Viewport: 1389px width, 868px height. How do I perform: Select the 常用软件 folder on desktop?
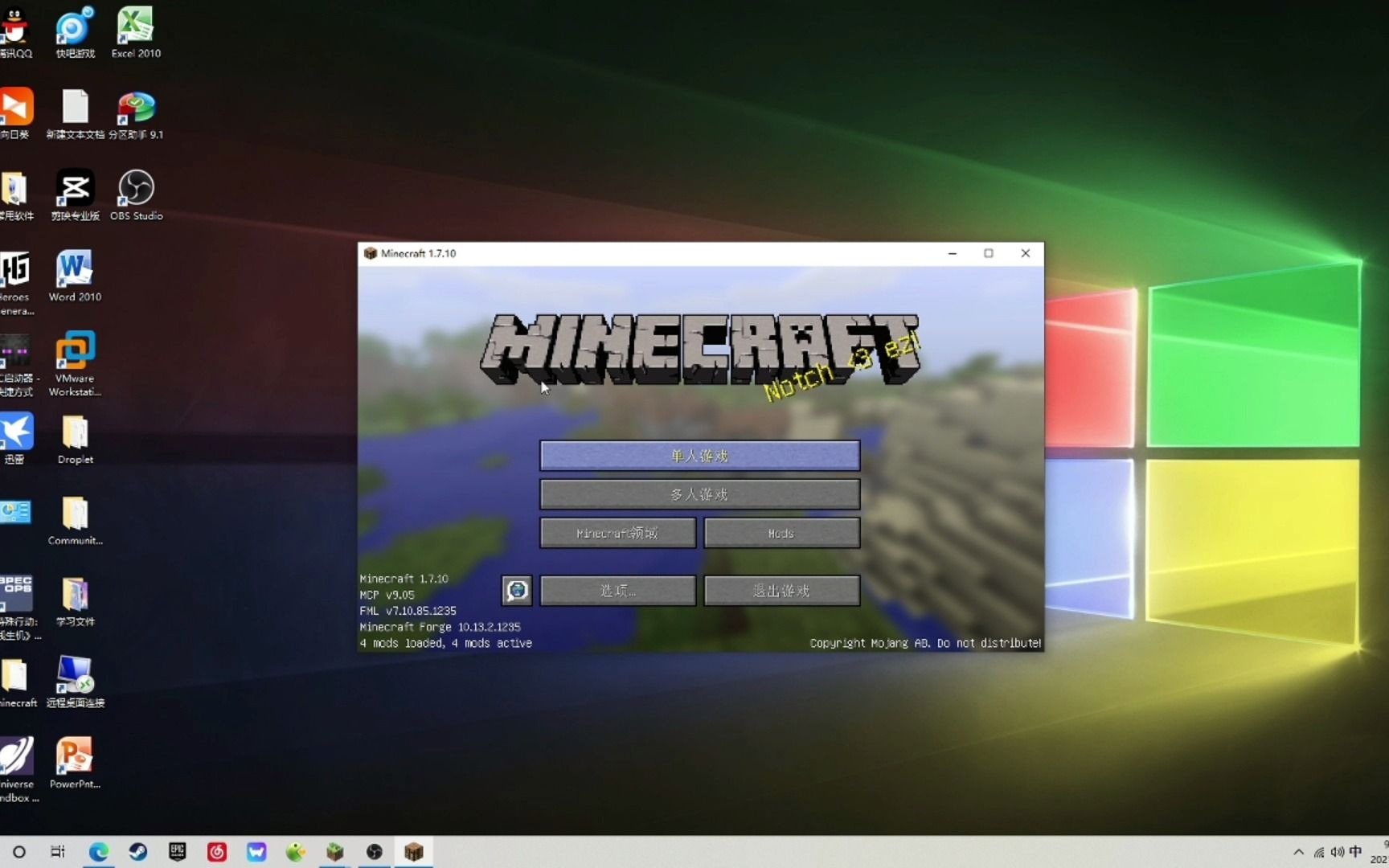point(15,195)
